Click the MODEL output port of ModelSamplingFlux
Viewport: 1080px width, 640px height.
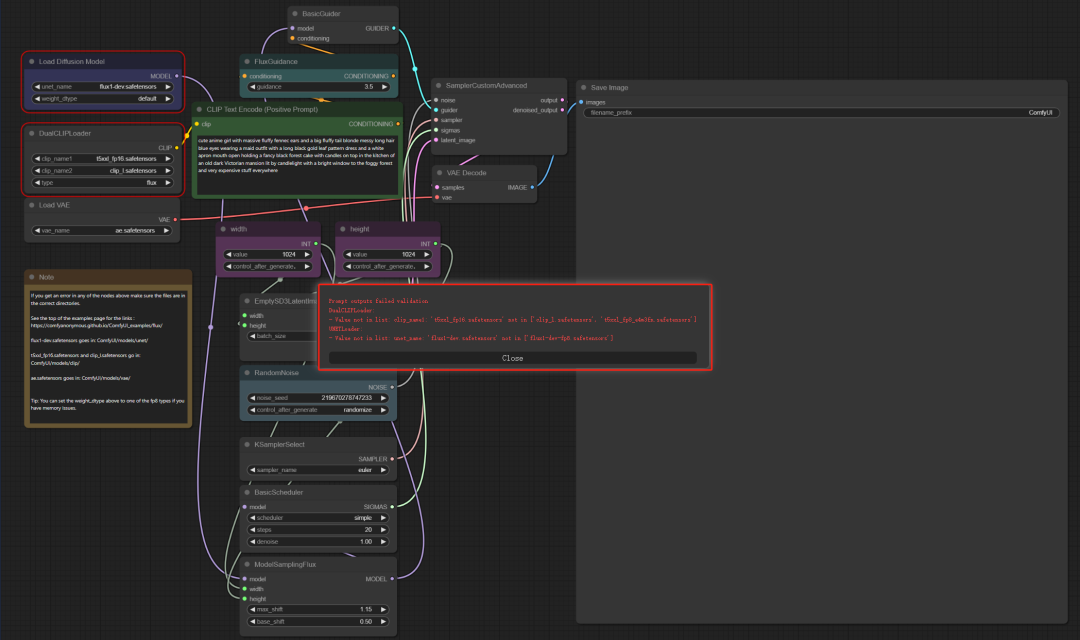(x=392, y=579)
